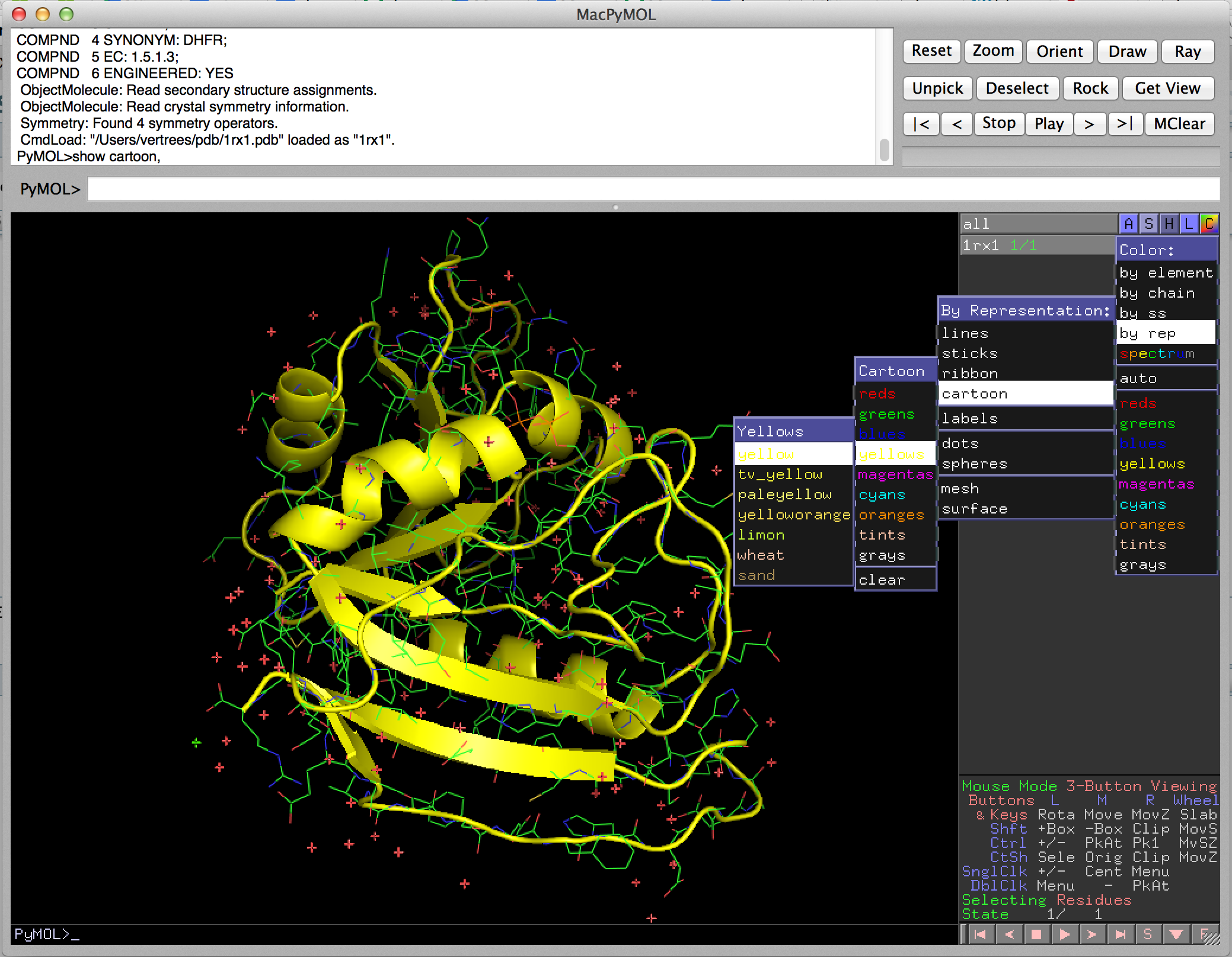Click the Play button in the top panel
Viewport: 1232px width, 957px height.
point(1049,124)
